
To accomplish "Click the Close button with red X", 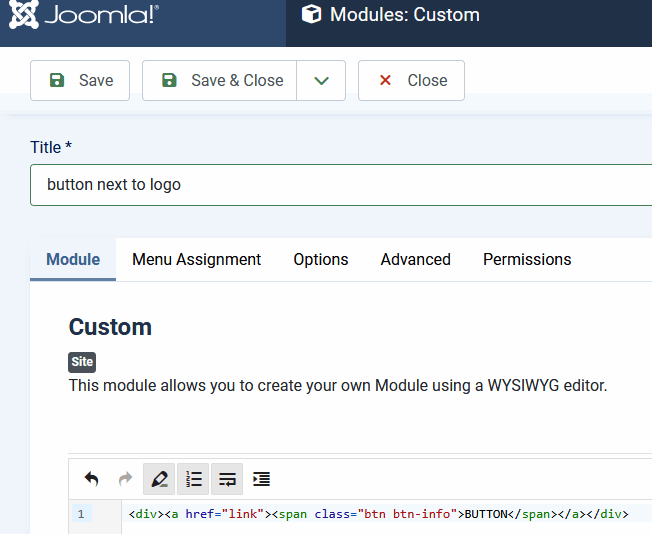I will coord(411,81).
